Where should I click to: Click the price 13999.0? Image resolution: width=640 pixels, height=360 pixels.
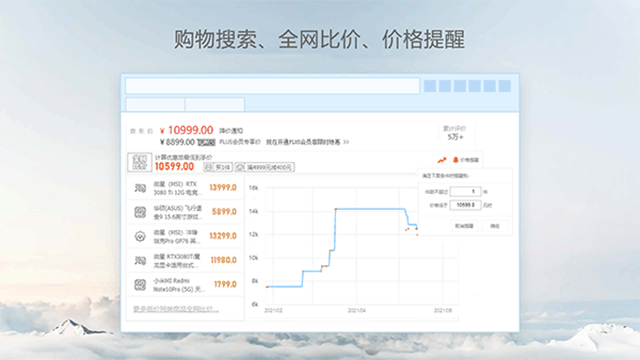pyautogui.click(x=223, y=187)
